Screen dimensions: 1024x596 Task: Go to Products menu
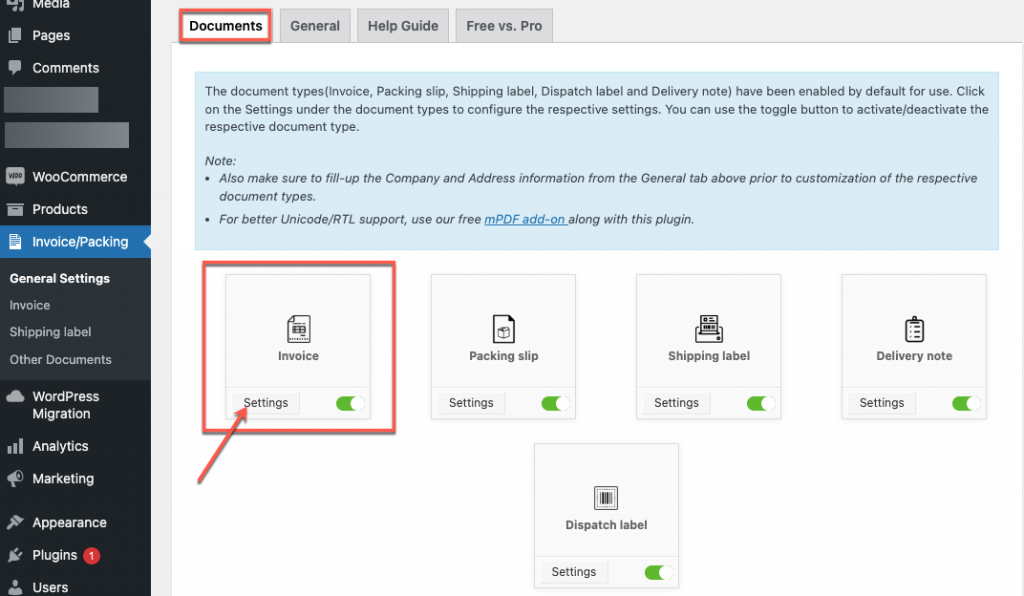pyautogui.click(x=59, y=209)
